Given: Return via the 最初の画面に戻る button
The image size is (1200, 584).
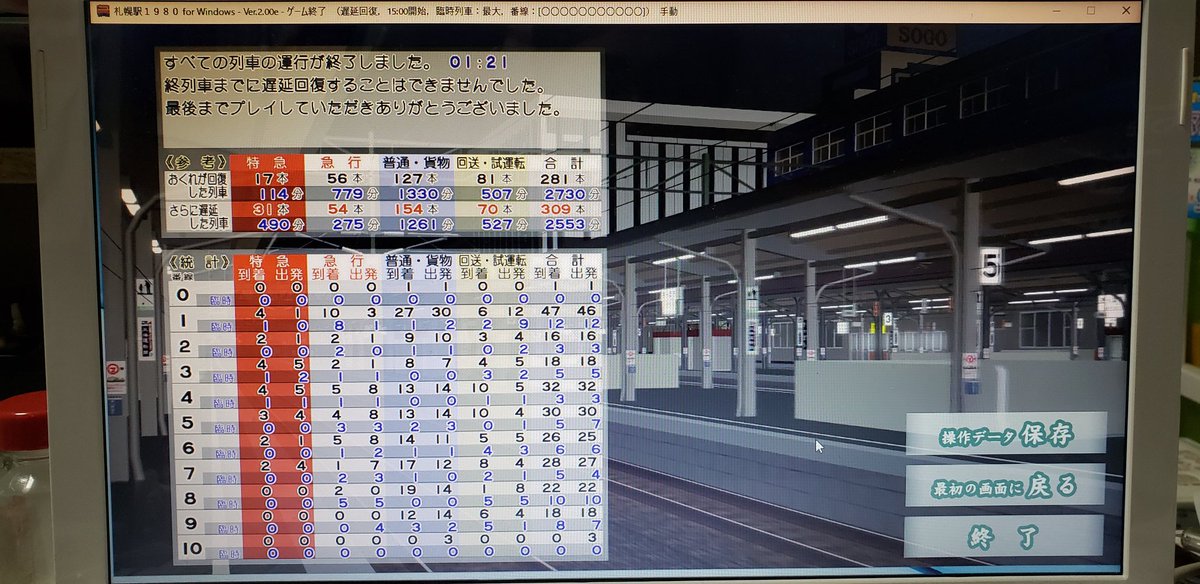Looking at the screenshot, I should pyautogui.click(x=1005, y=485).
